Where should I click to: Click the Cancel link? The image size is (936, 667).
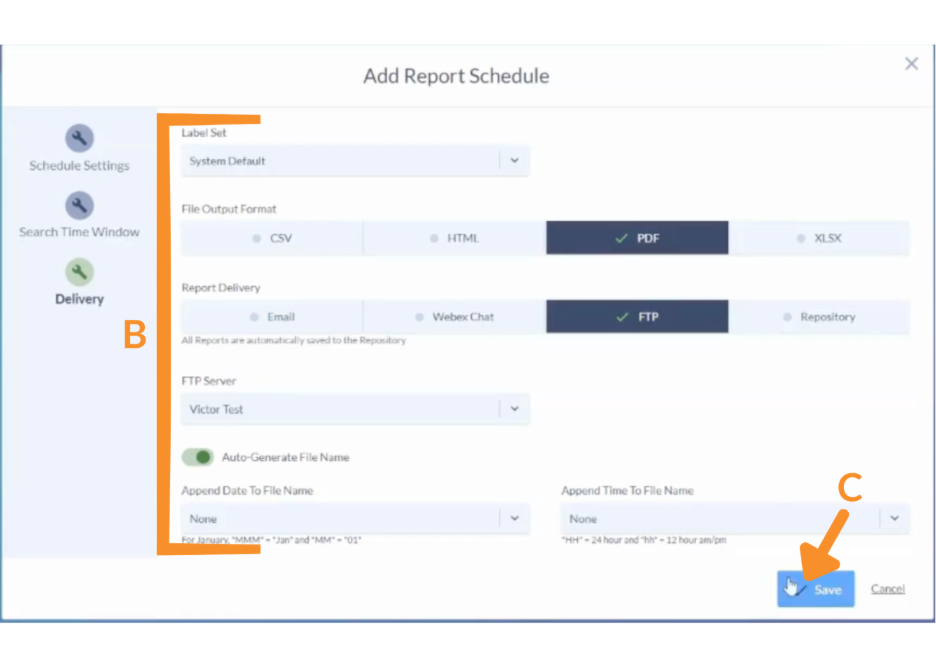click(x=887, y=589)
